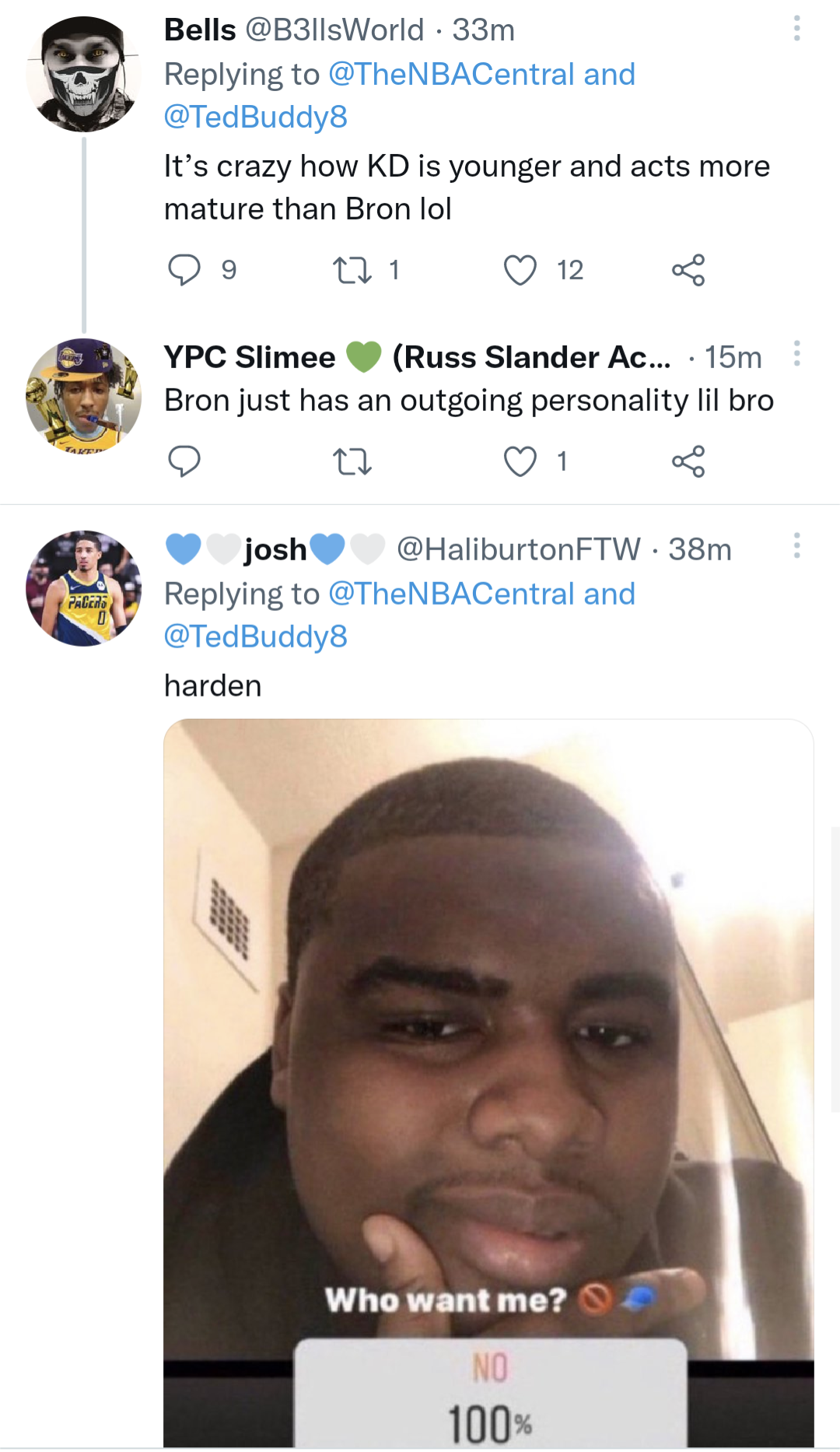Tap the 'harden' tweet text
Image resolution: width=840 pixels, height=1452 pixels.
point(212,686)
